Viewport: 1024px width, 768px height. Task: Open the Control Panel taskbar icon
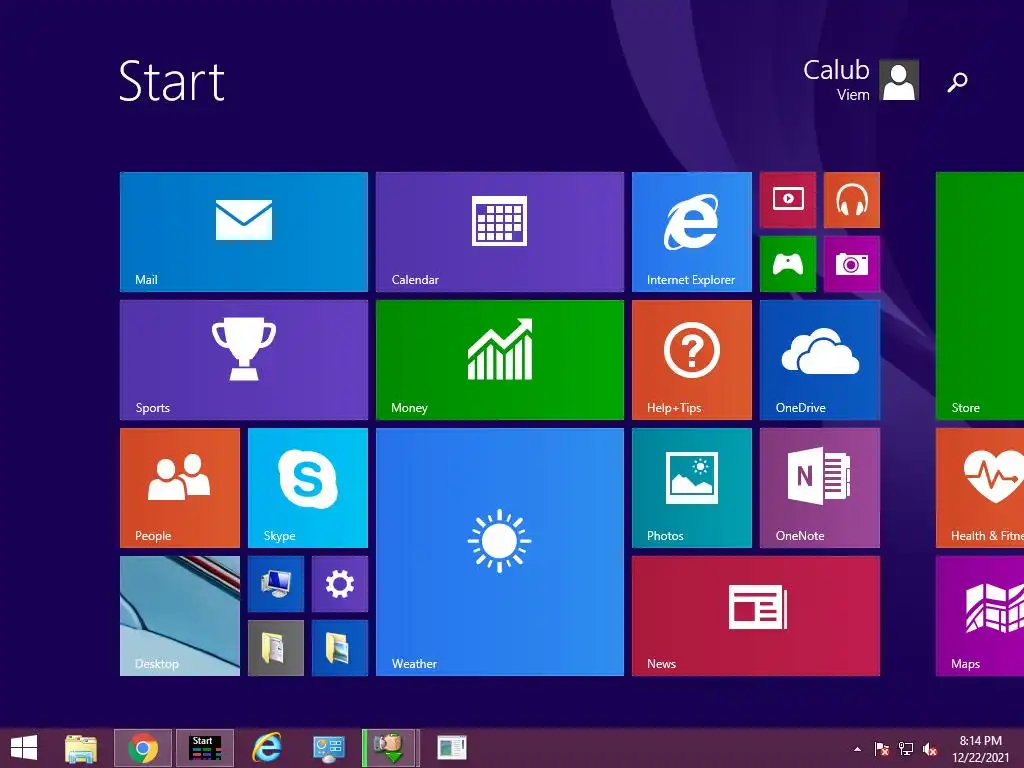point(328,748)
